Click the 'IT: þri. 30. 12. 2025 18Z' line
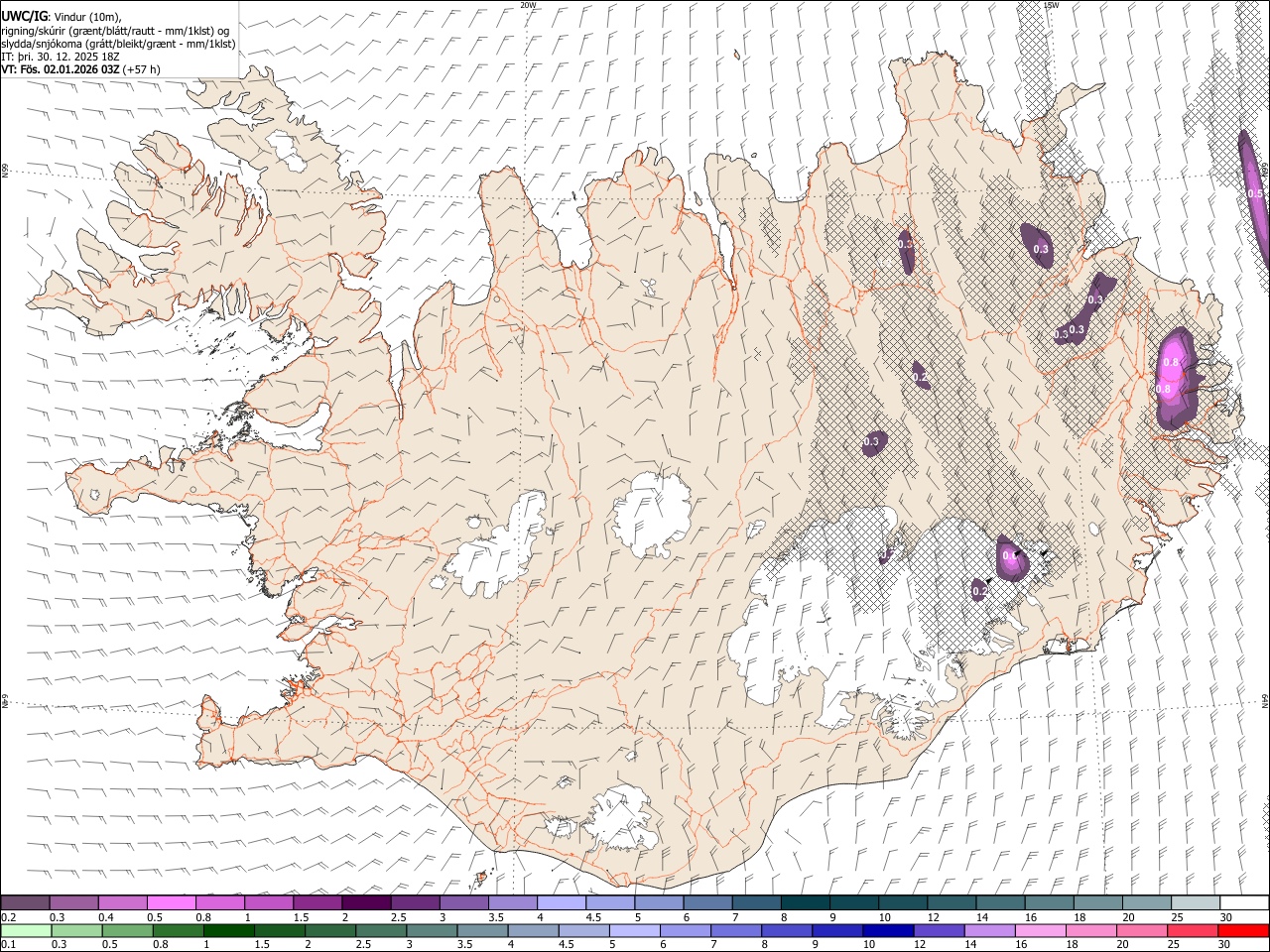The width and height of the screenshot is (1270, 952). (61, 57)
